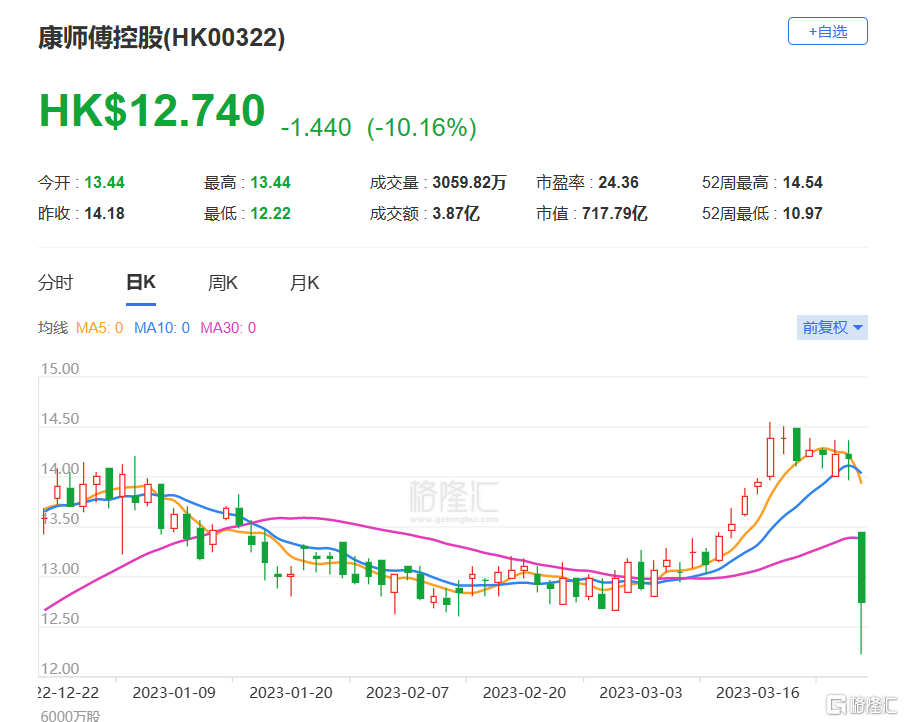
Task: Click the 52周最高 value 14.54
Action: [x=803, y=182]
